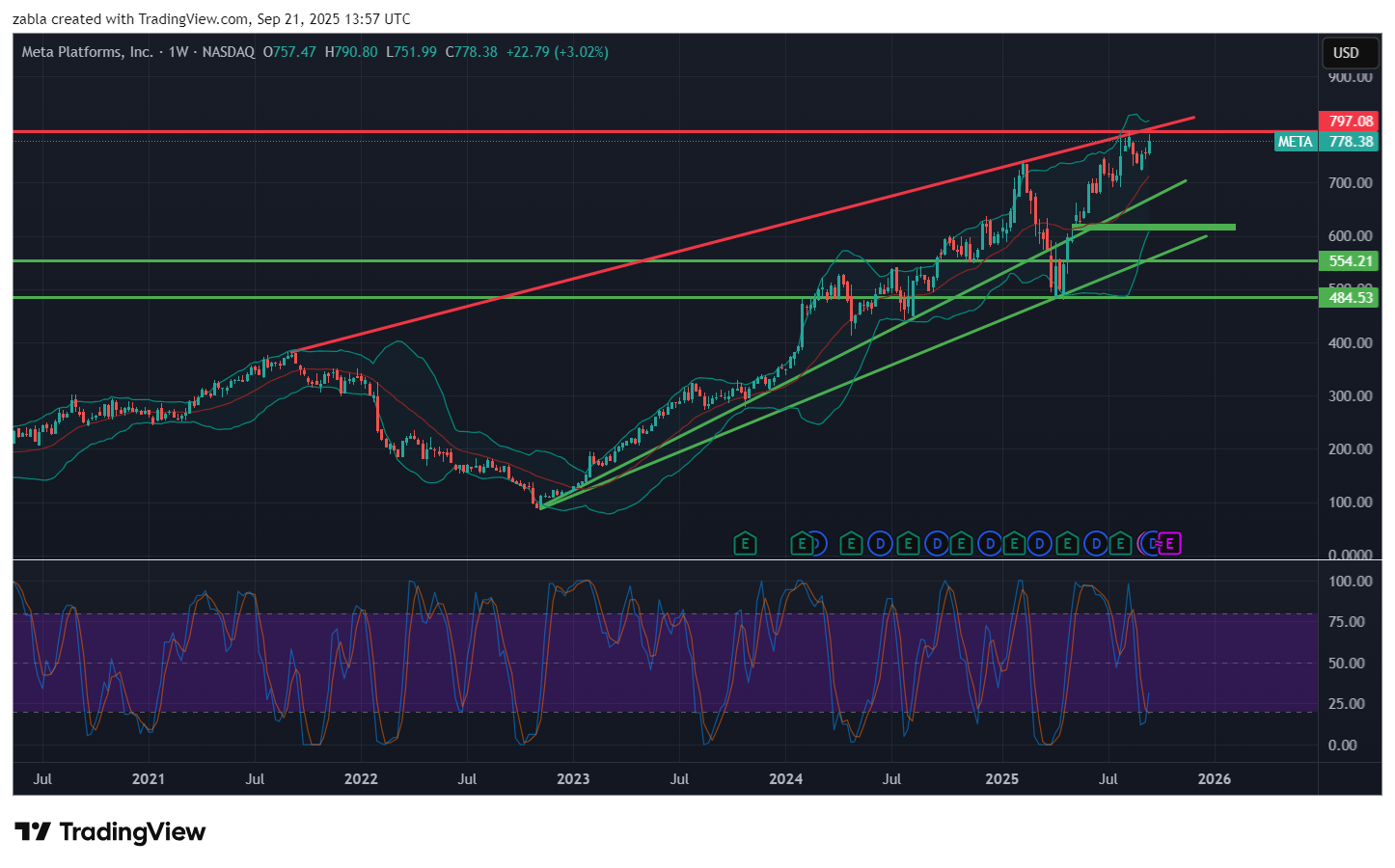Click the earliest earnings marker near late 2023

(x=745, y=544)
